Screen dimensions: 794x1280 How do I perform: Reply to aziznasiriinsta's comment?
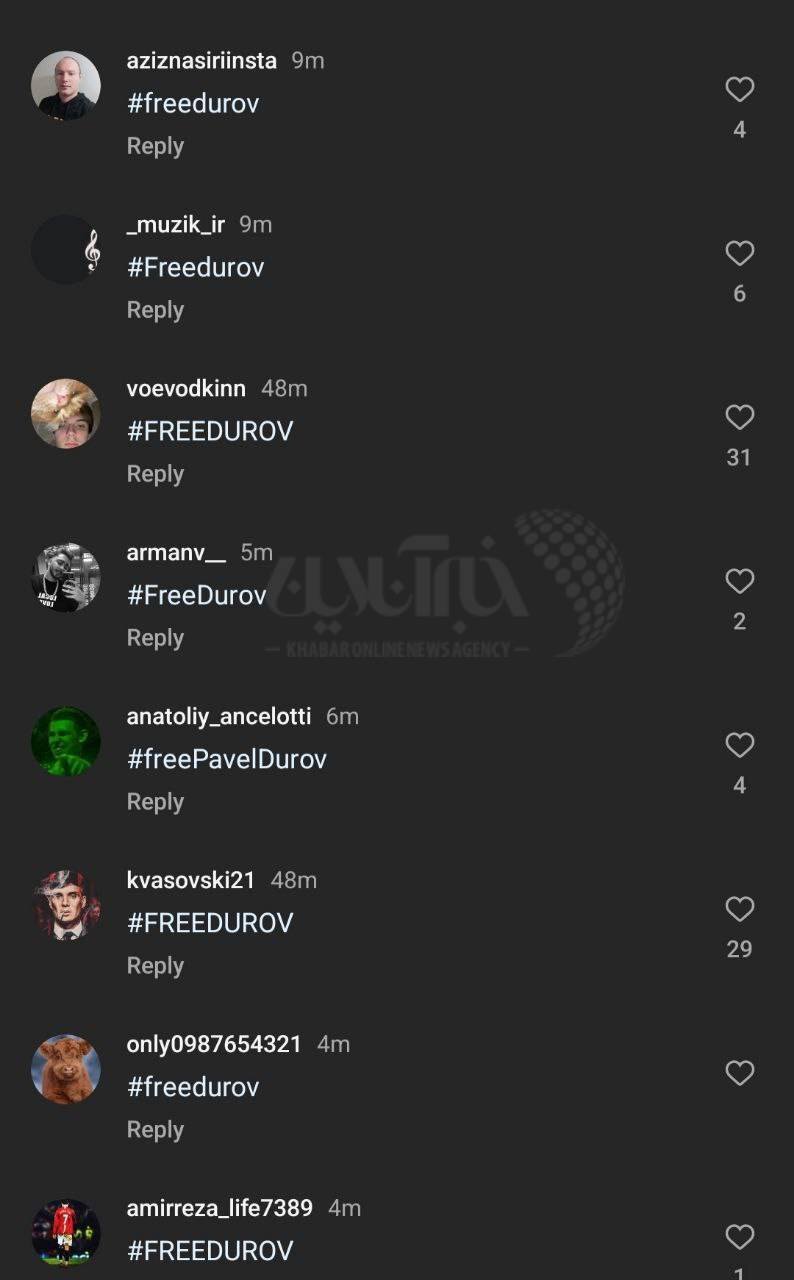point(155,146)
